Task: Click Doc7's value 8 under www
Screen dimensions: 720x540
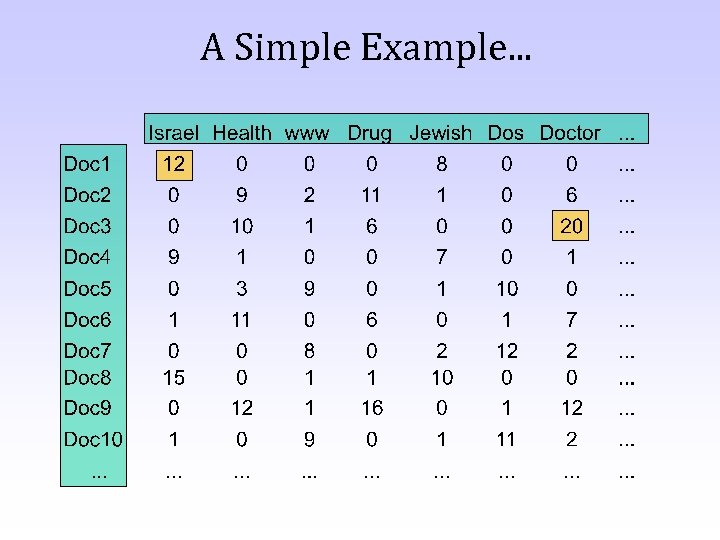Action: pyautogui.click(x=309, y=351)
